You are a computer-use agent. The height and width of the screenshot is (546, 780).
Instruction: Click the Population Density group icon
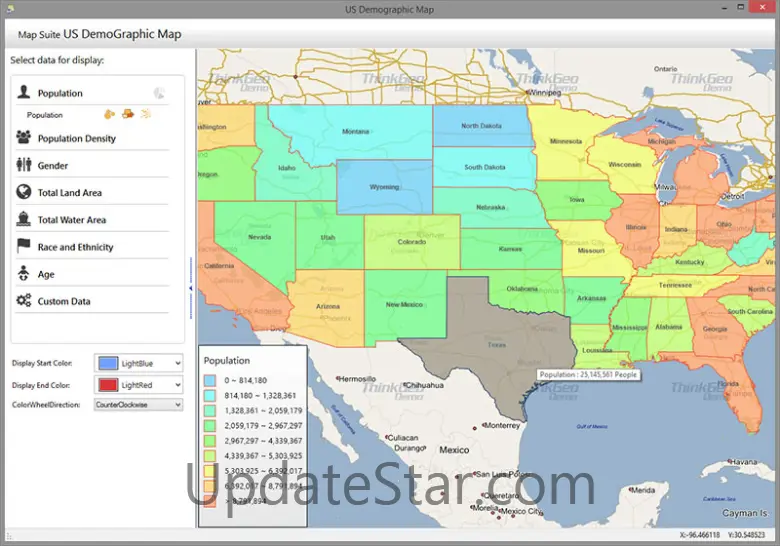click(23, 137)
